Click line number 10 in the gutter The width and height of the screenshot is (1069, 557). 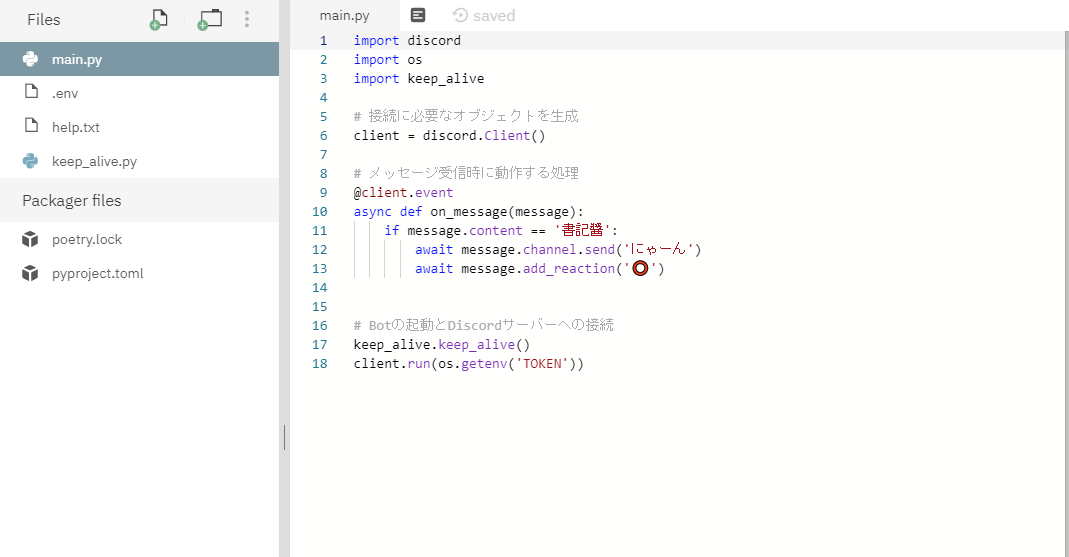(x=320, y=211)
